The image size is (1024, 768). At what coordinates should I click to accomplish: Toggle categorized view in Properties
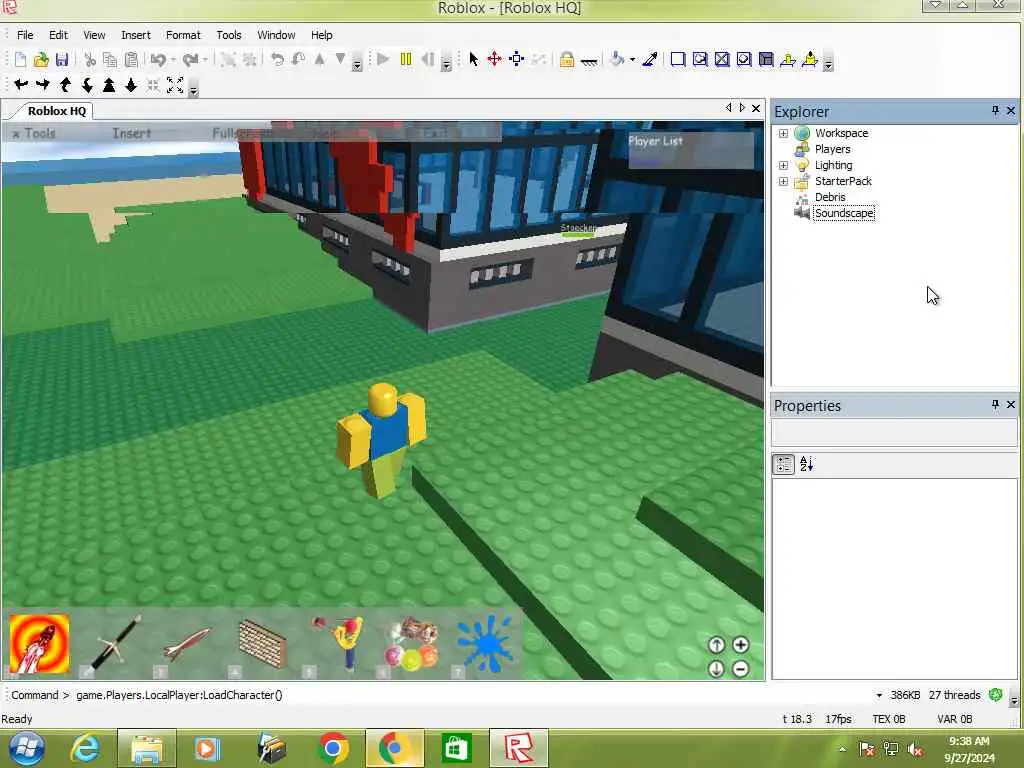click(x=783, y=464)
